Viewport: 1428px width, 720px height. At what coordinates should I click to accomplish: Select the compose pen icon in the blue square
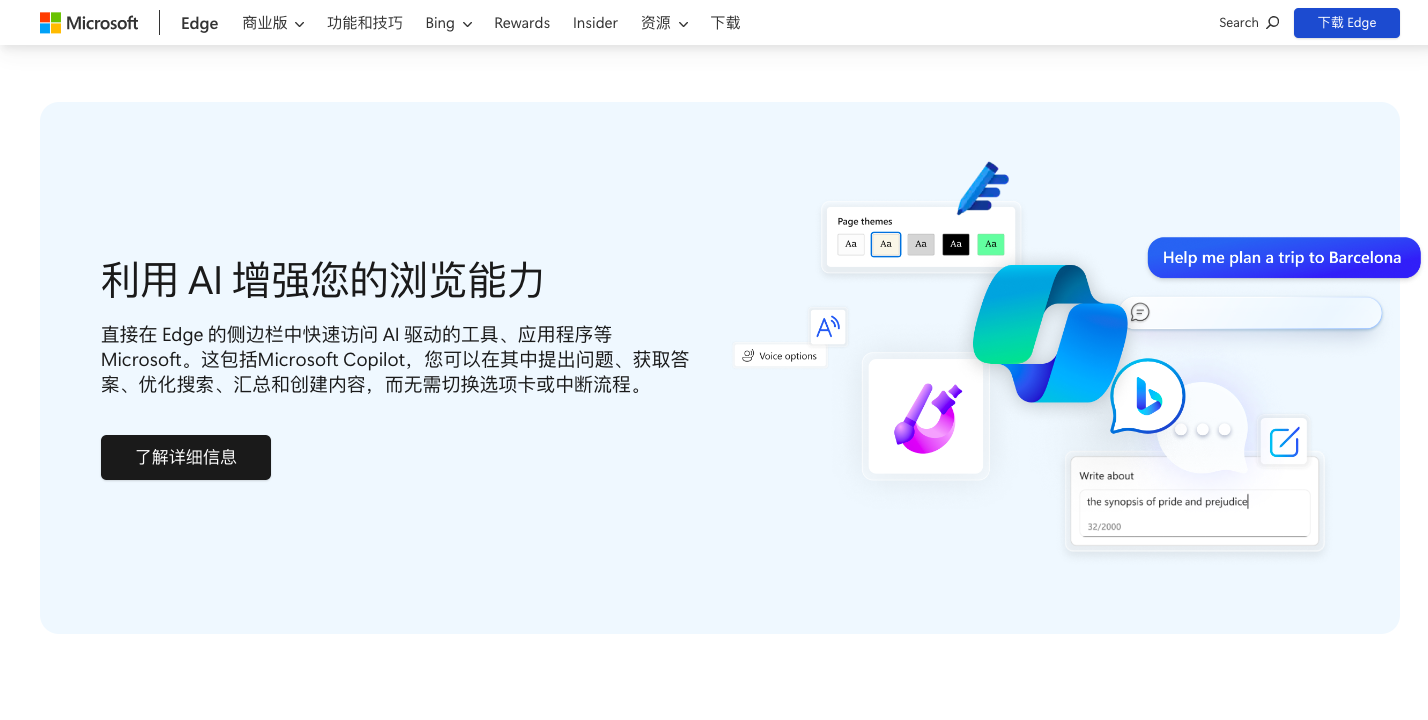click(1284, 441)
